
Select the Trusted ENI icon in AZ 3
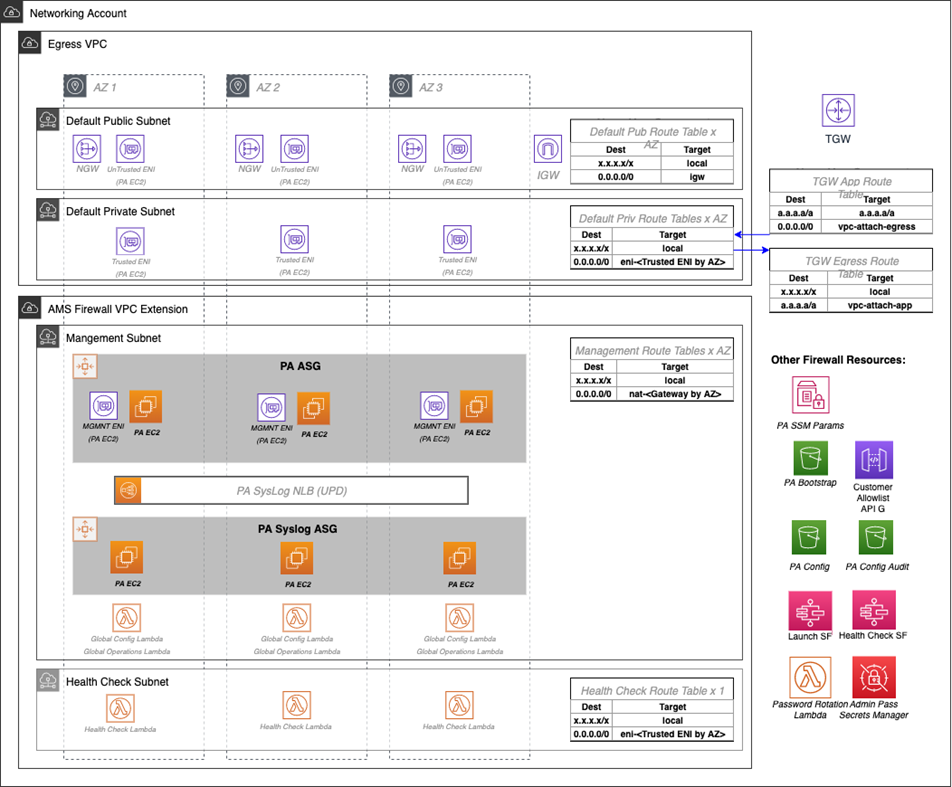pyautogui.click(x=458, y=241)
